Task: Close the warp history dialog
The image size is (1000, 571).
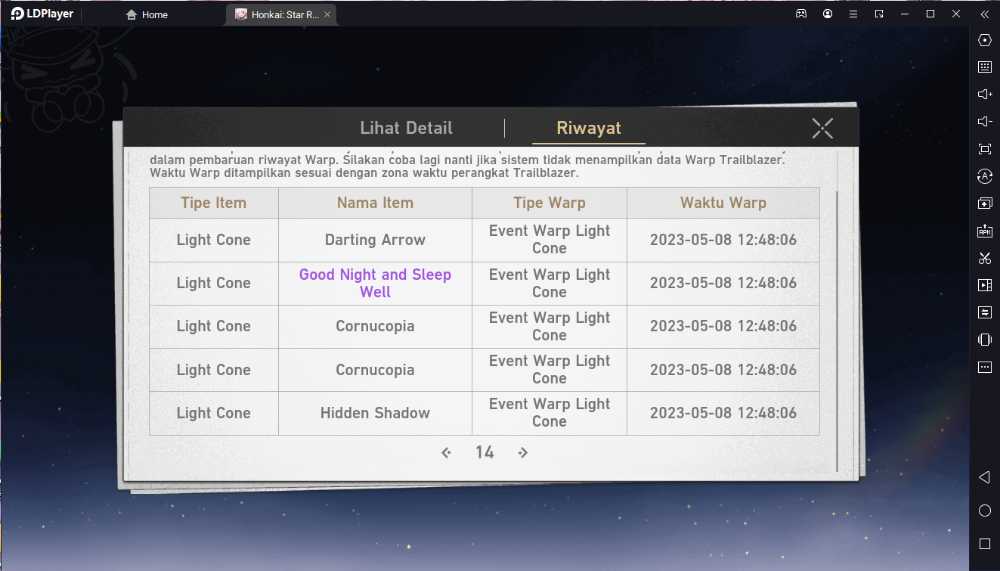Action: pyautogui.click(x=823, y=128)
